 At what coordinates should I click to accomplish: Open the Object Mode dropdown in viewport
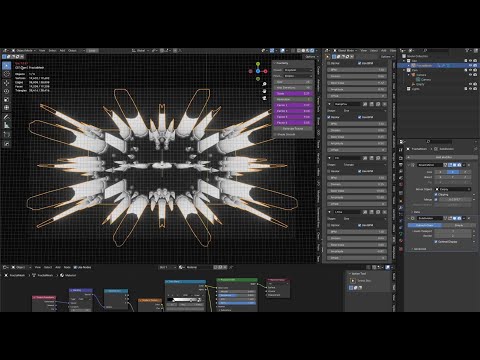point(24,51)
